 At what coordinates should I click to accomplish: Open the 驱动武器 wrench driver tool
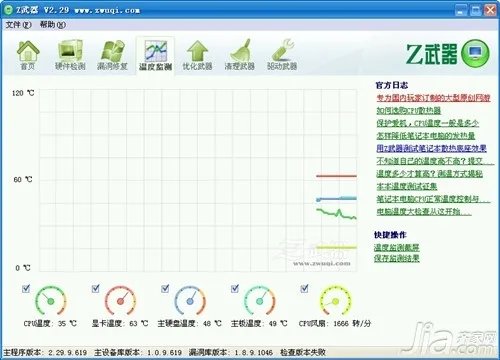click(x=282, y=55)
